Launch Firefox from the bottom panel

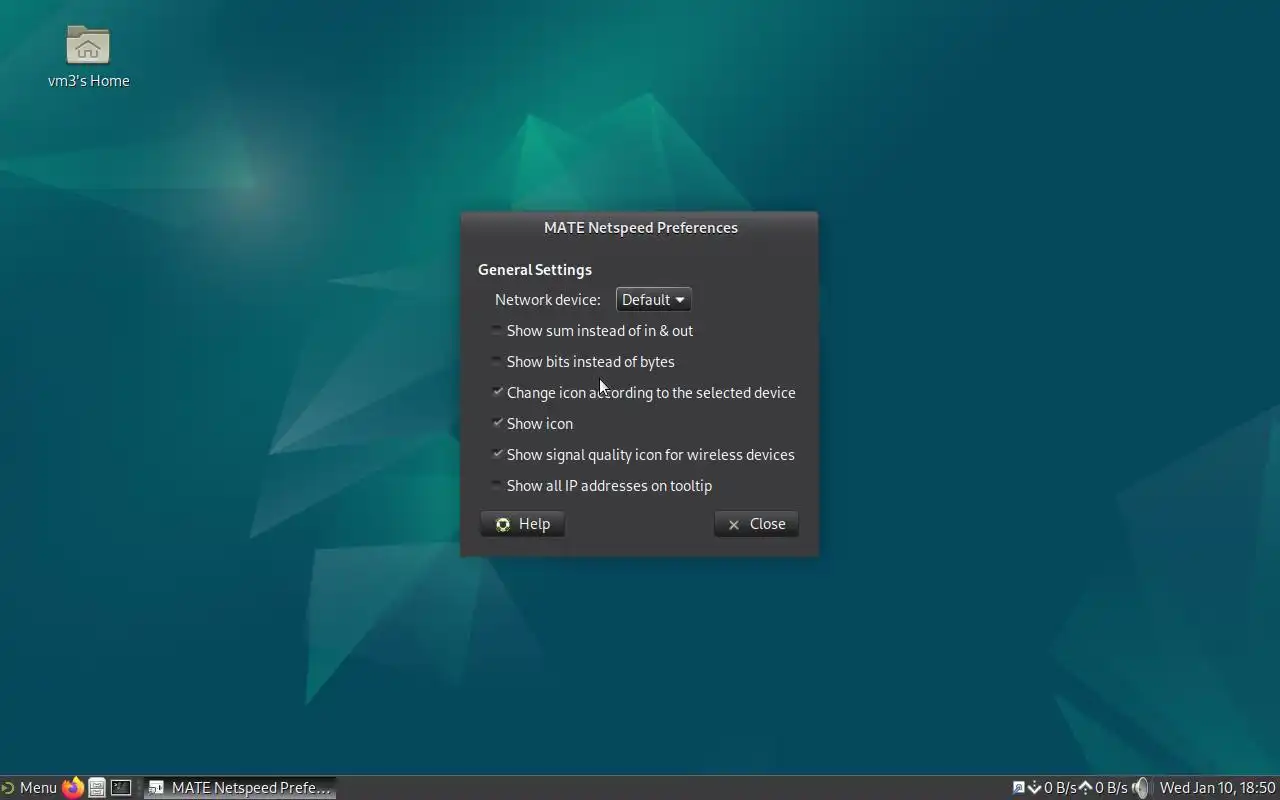[x=73, y=787]
